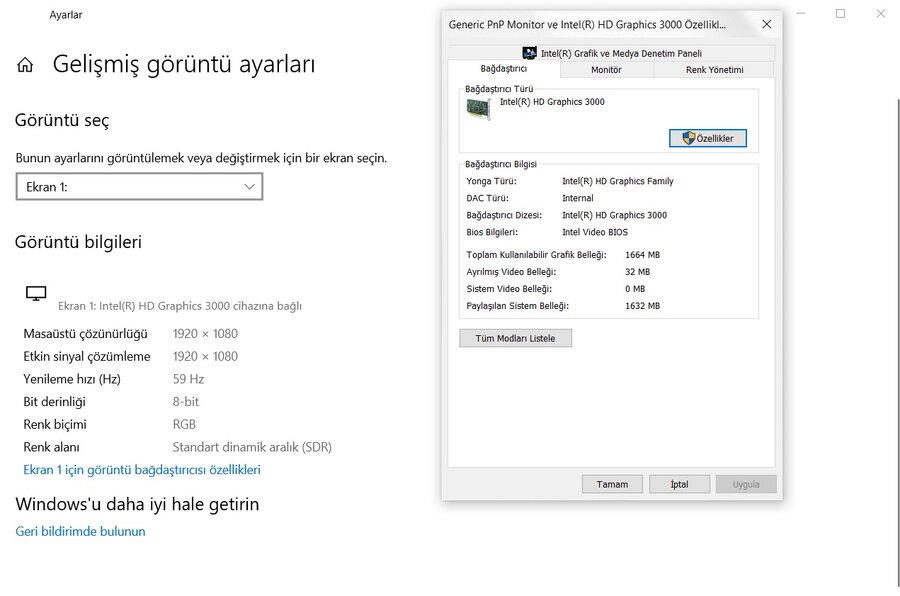Click the RGB color format value

184,424
